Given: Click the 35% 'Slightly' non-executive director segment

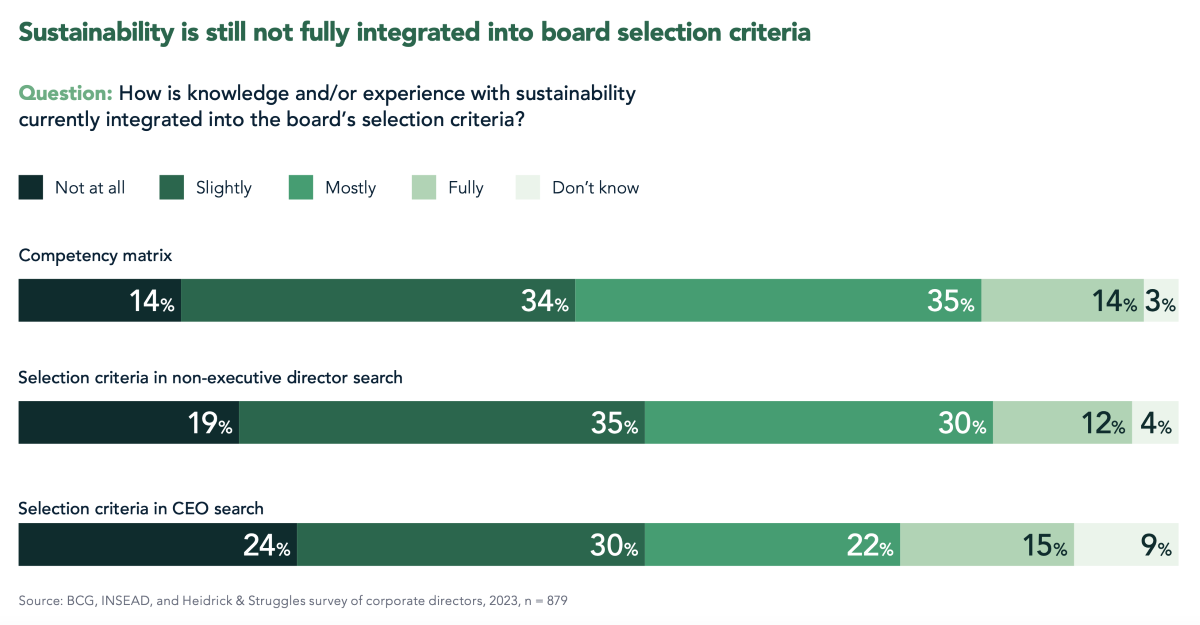Looking at the screenshot, I should [x=442, y=423].
